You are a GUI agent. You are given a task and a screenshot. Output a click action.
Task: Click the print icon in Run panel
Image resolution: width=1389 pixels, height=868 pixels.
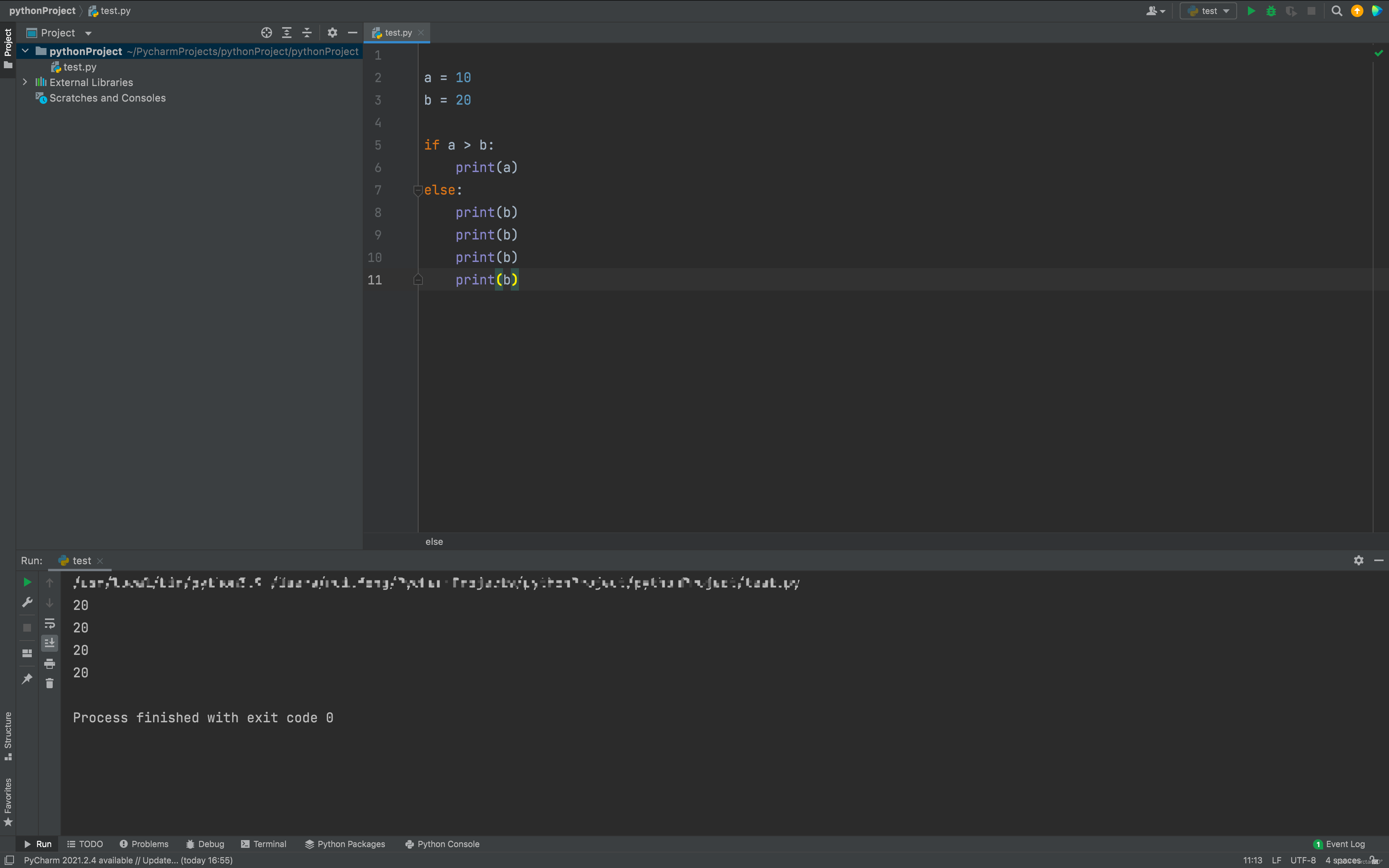(49, 664)
